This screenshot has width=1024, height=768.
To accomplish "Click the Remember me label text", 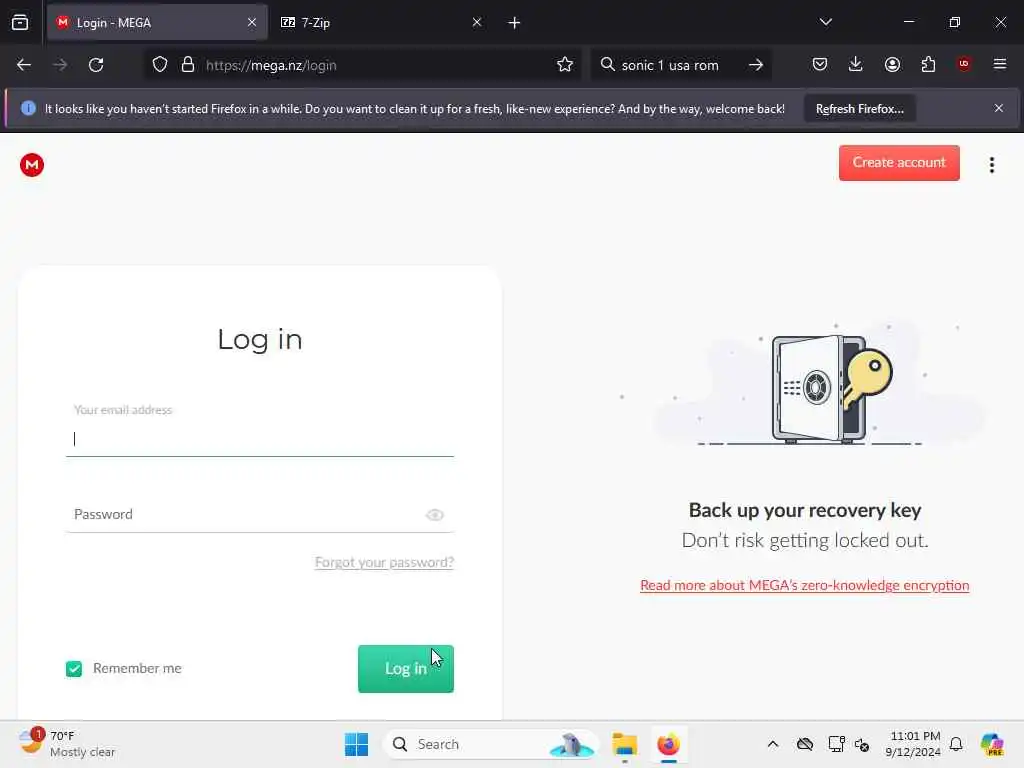I will [x=137, y=669].
